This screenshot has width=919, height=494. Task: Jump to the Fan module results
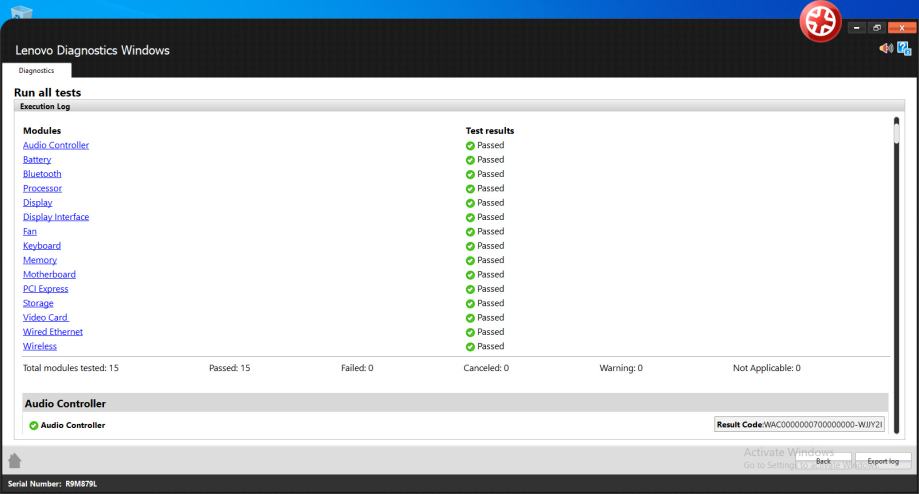point(30,231)
